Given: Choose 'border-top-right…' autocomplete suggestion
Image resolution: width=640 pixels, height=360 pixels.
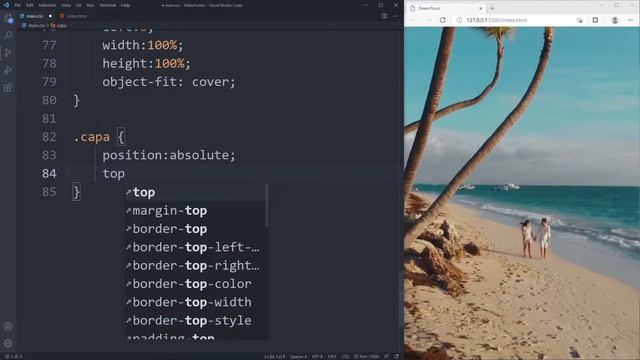Looking at the screenshot, I should (195, 266).
